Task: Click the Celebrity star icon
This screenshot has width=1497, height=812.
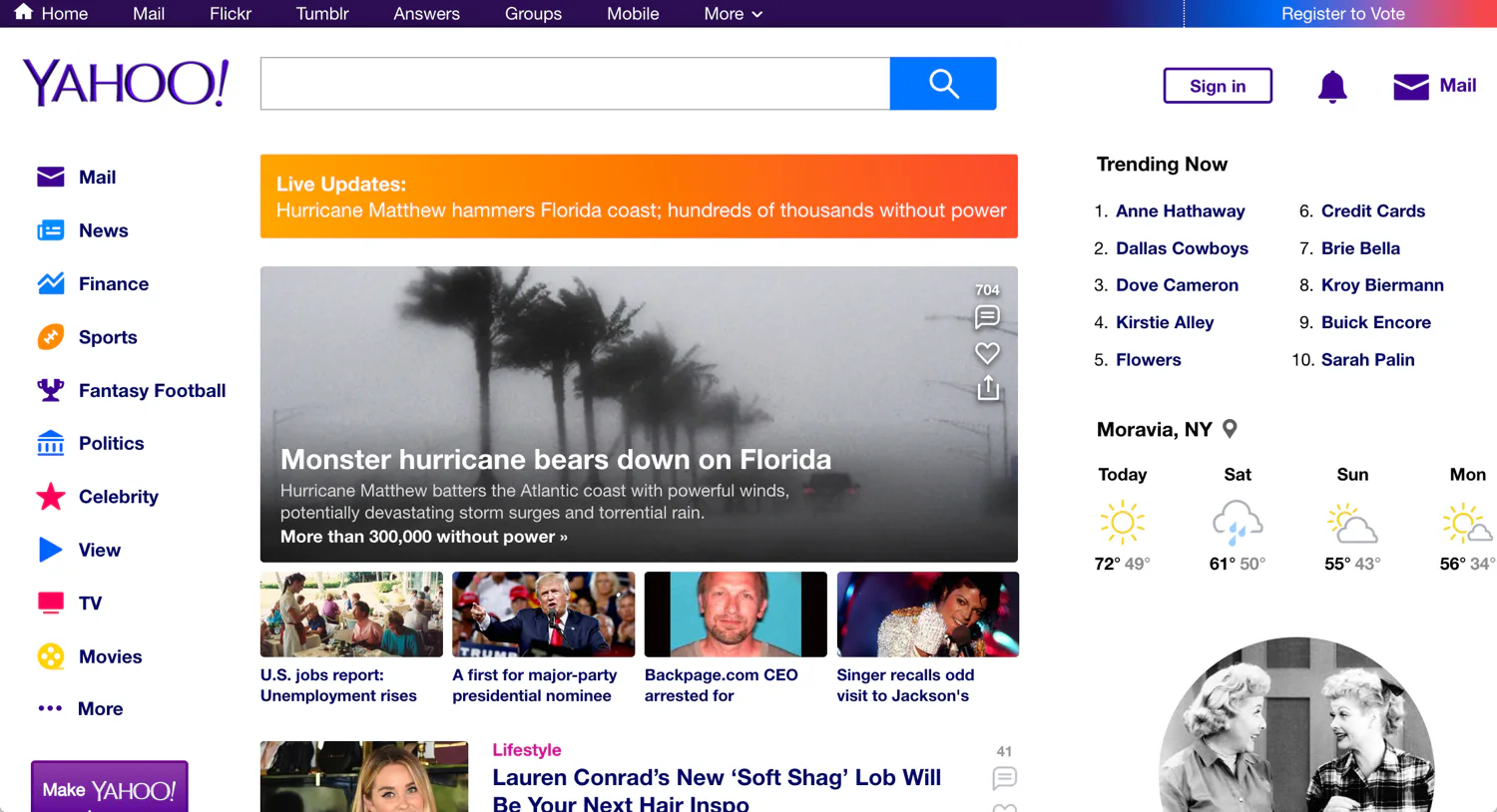Action: [x=51, y=496]
